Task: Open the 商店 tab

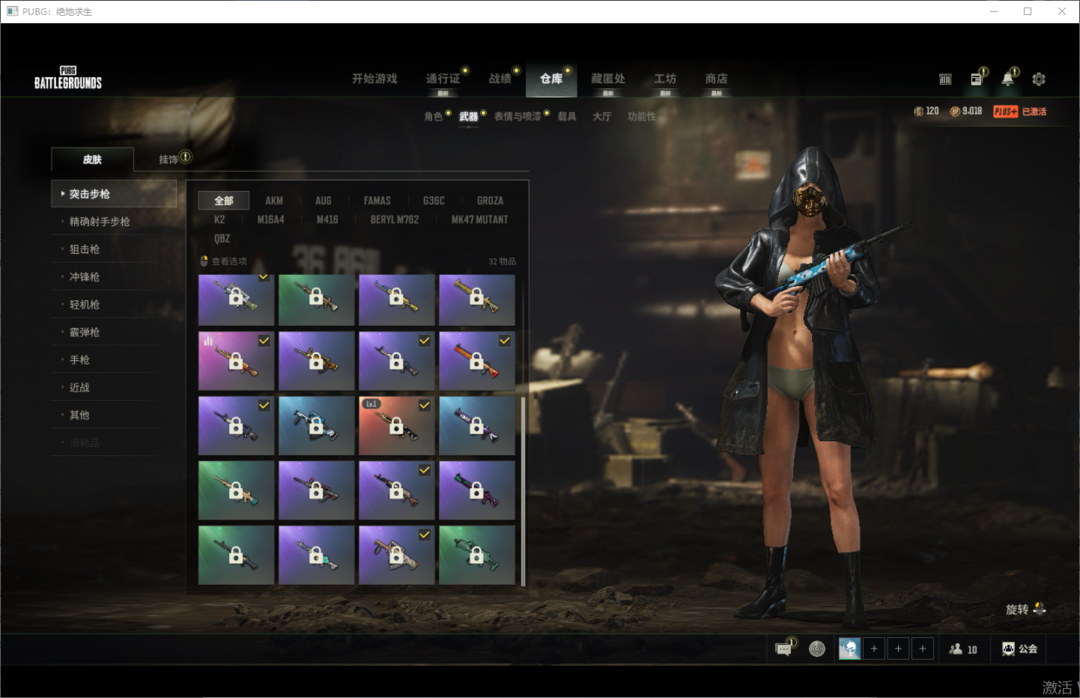Action: point(716,79)
